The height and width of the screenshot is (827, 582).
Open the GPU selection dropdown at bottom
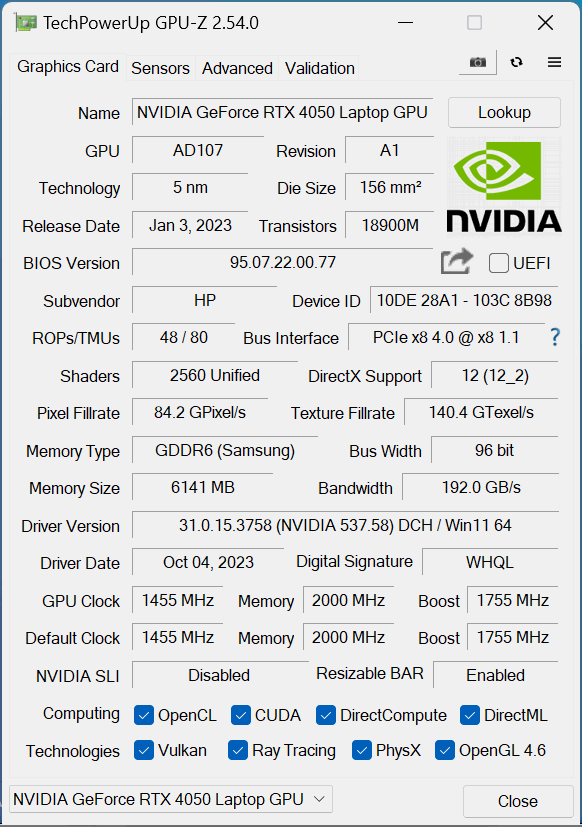(x=171, y=799)
